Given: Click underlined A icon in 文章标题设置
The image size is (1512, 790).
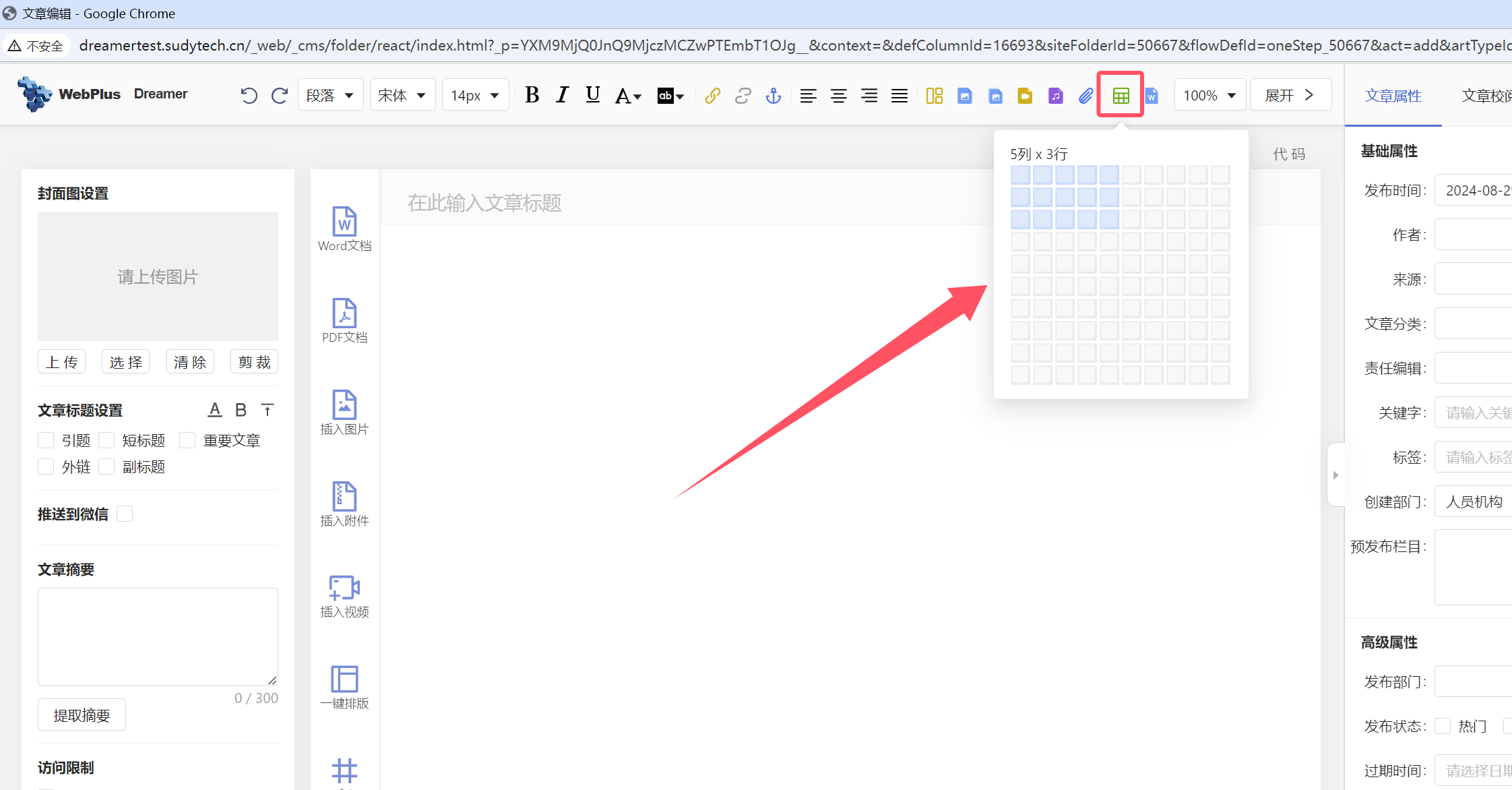Looking at the screenshot, I should (214, 410).
